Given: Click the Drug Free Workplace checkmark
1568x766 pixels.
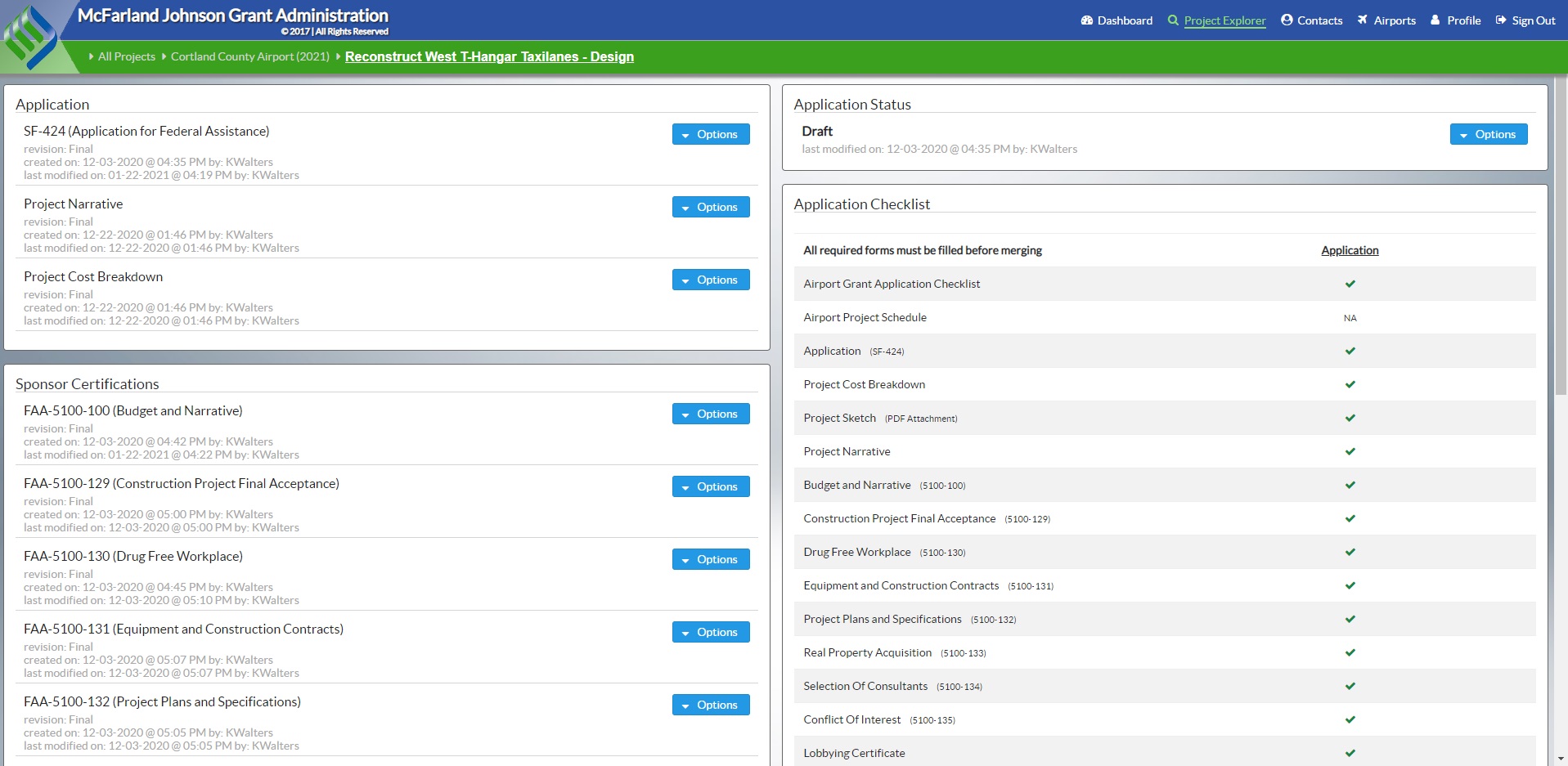Looking at the screenshot, I should 1350,552.
